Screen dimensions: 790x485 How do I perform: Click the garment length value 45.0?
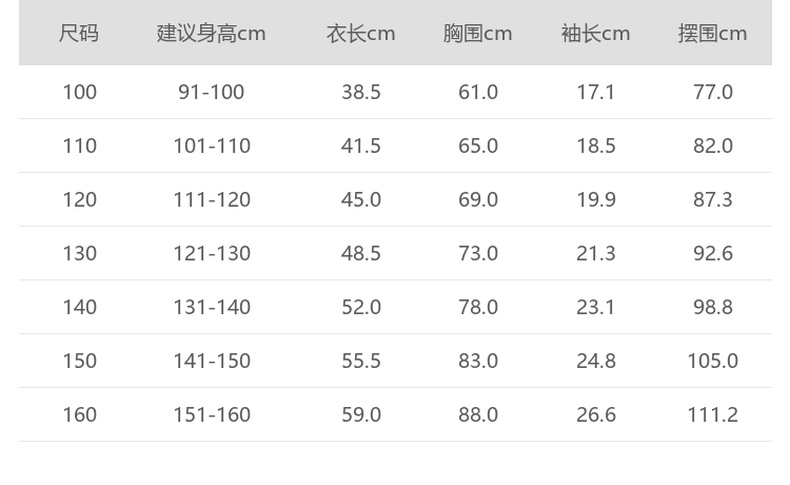361,200
